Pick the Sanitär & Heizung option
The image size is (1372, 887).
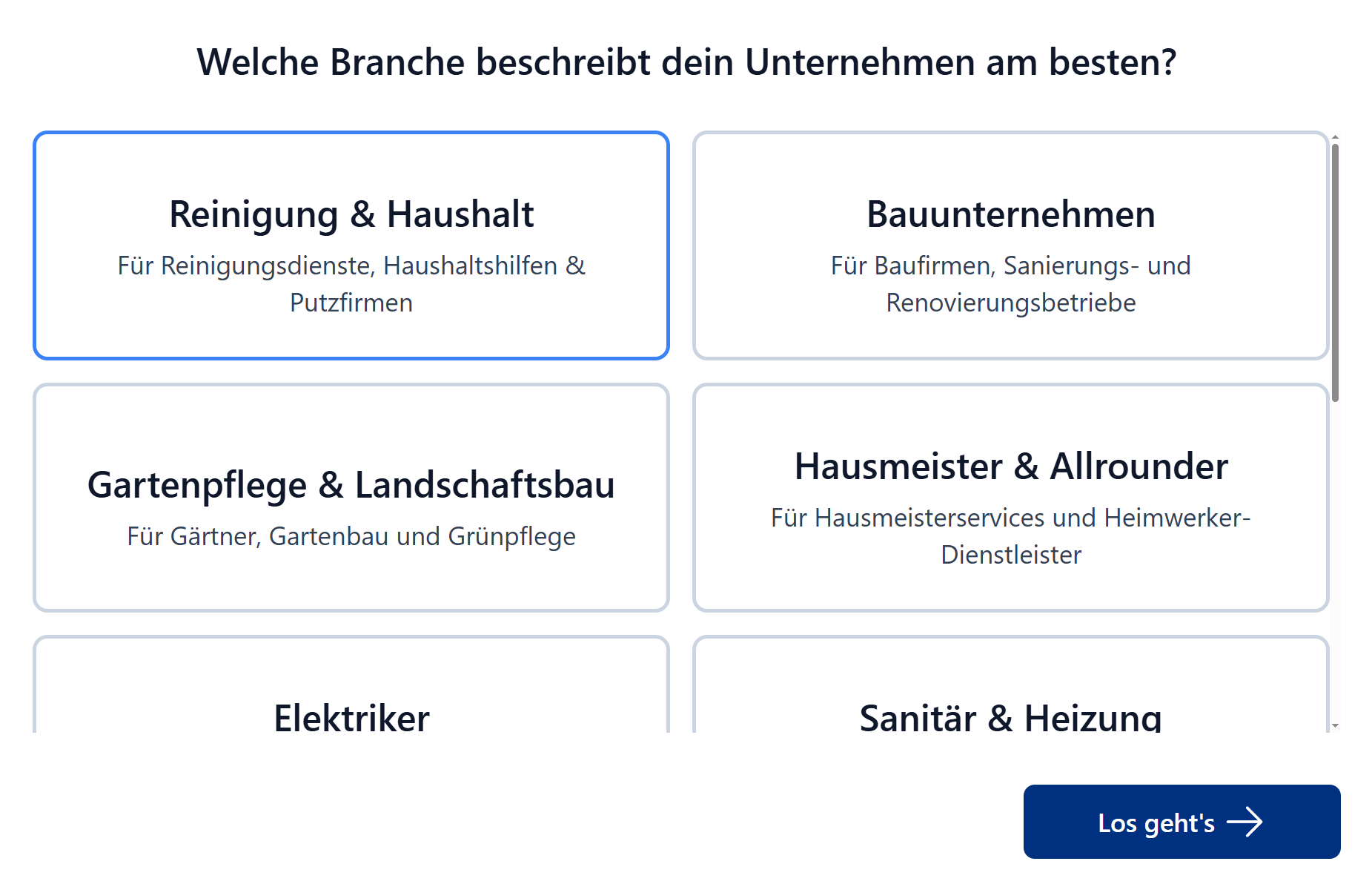(1010, 716)
